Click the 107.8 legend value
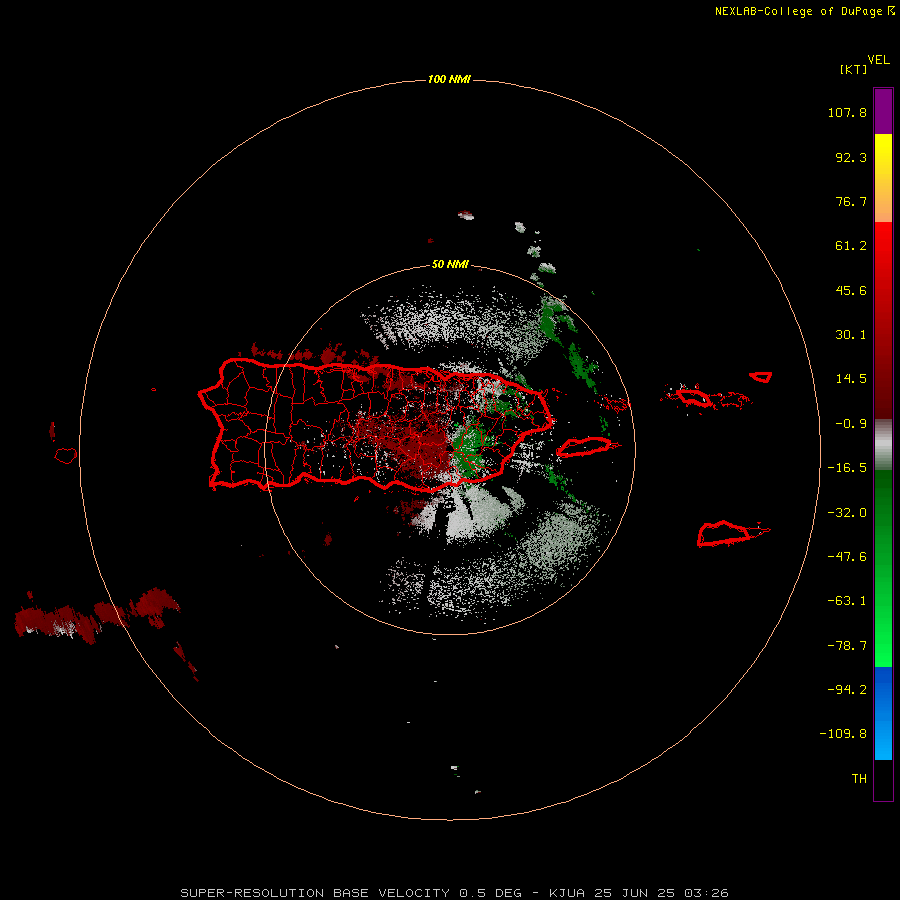 [847, 112]
